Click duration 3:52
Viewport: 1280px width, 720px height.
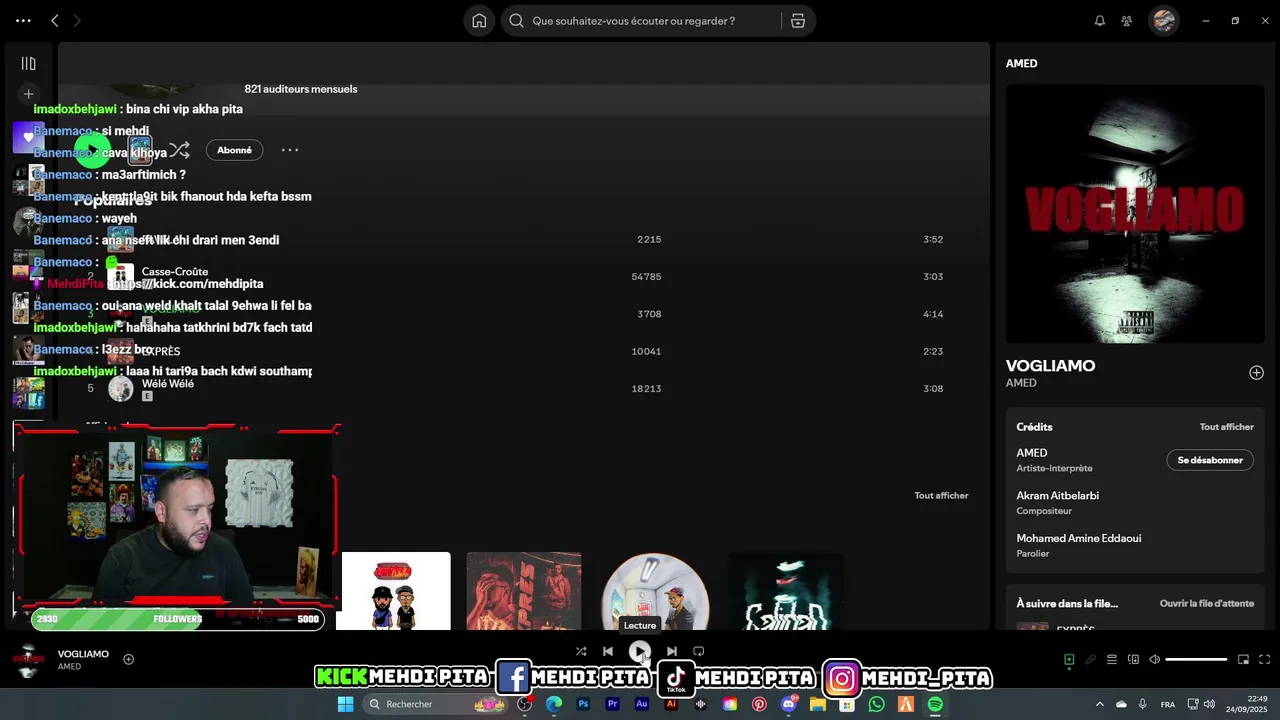(x=933, y=239)
